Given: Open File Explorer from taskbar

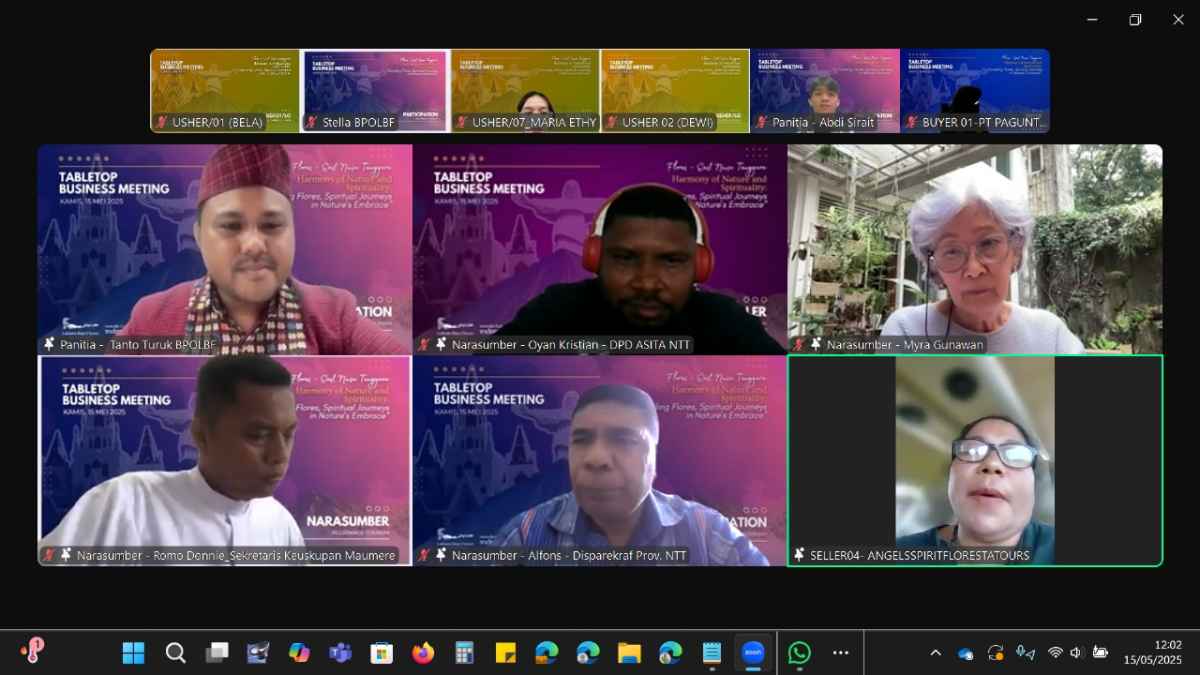Looking at the screenshot, I should coord(629,653).
